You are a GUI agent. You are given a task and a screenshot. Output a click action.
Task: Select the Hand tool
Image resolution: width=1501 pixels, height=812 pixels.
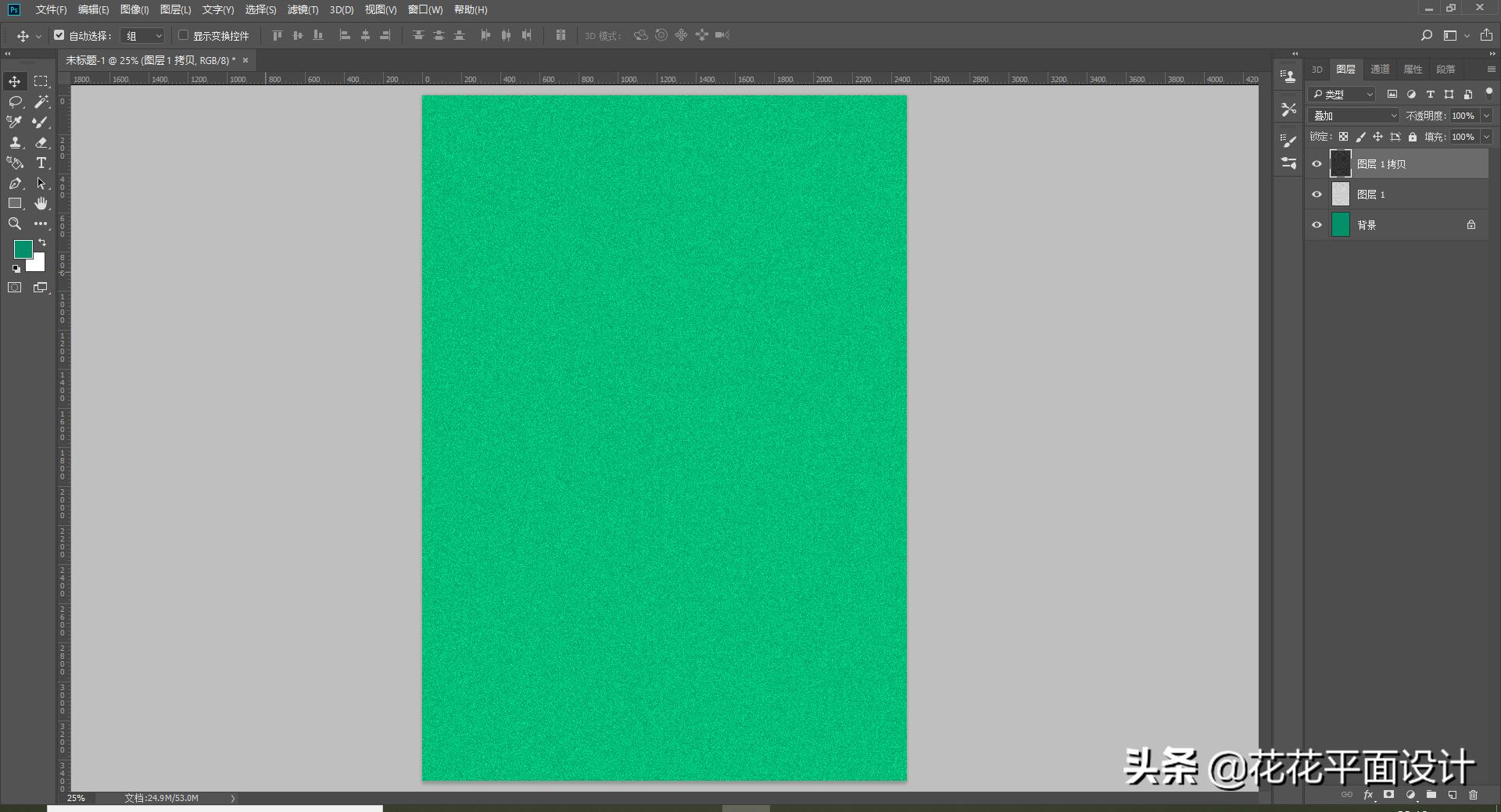click(41, 203)
